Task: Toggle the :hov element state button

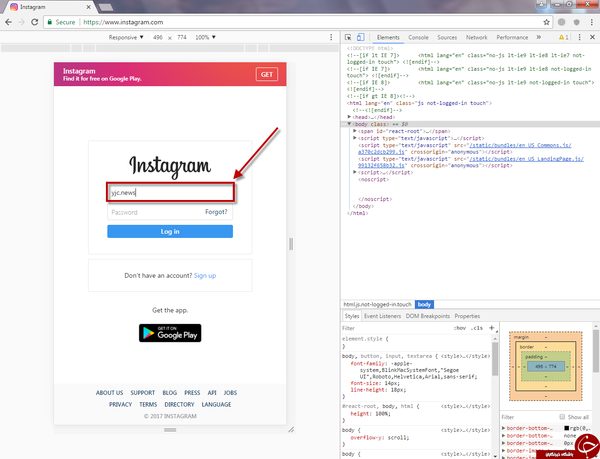Action: [460, 328]
